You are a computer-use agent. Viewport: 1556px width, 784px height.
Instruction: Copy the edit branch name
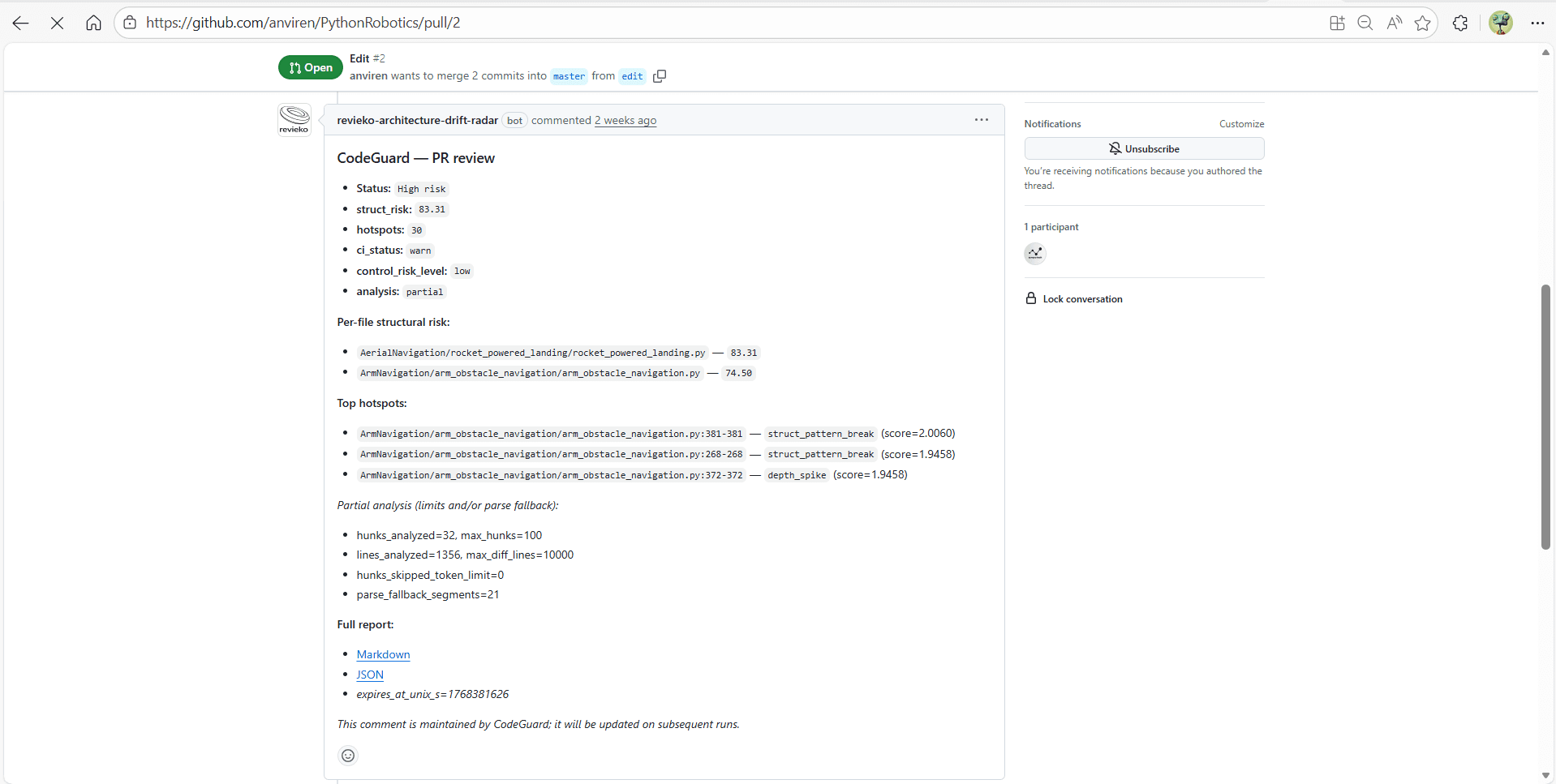tap(659, 75)
